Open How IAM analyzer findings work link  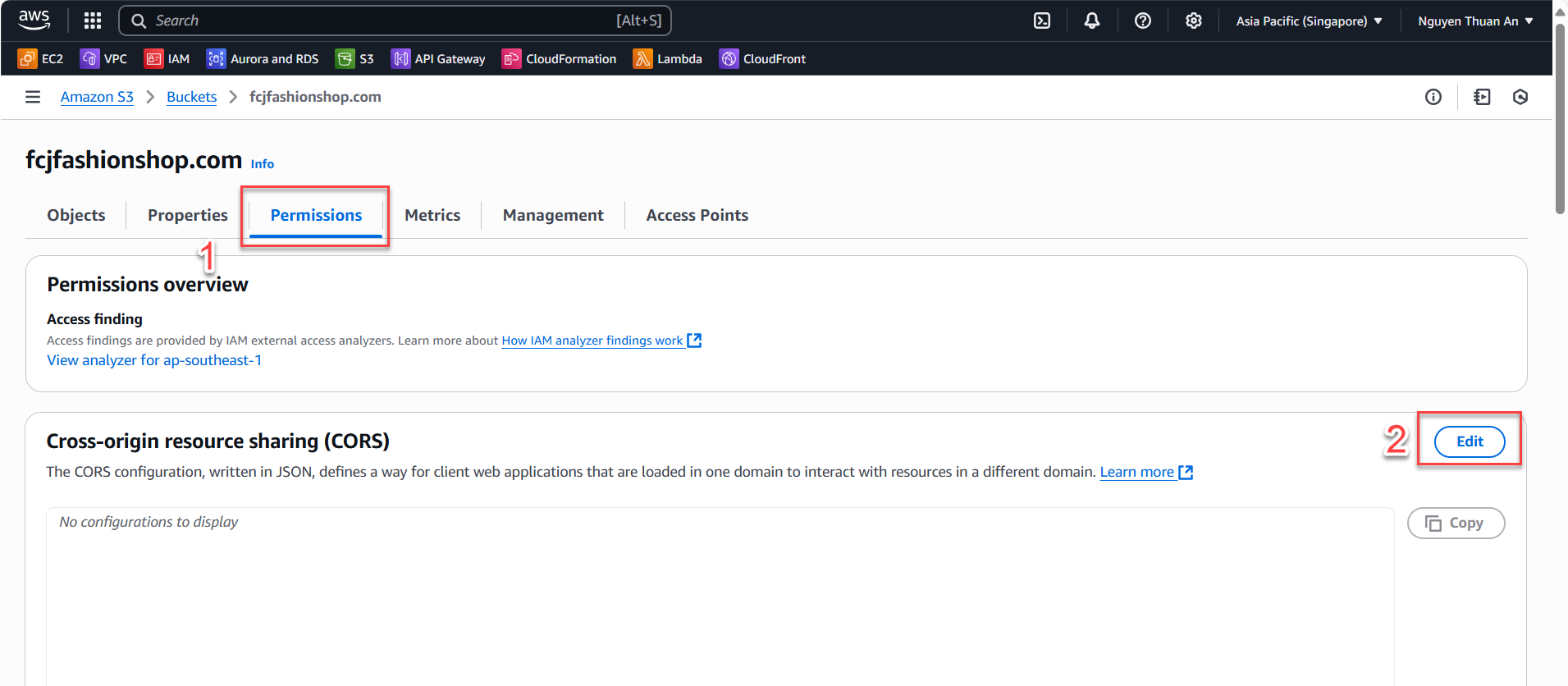click(x=601, y=341)
